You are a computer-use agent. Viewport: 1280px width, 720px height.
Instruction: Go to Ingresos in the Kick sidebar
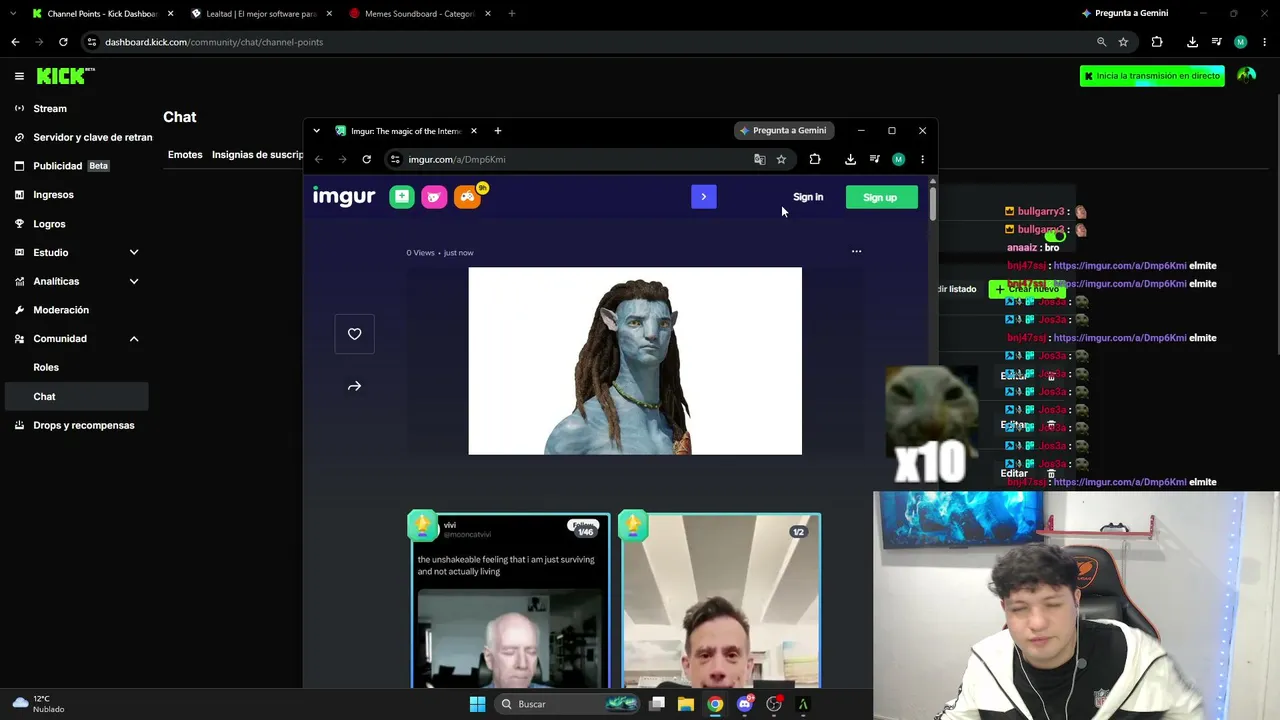pos(53,195)
